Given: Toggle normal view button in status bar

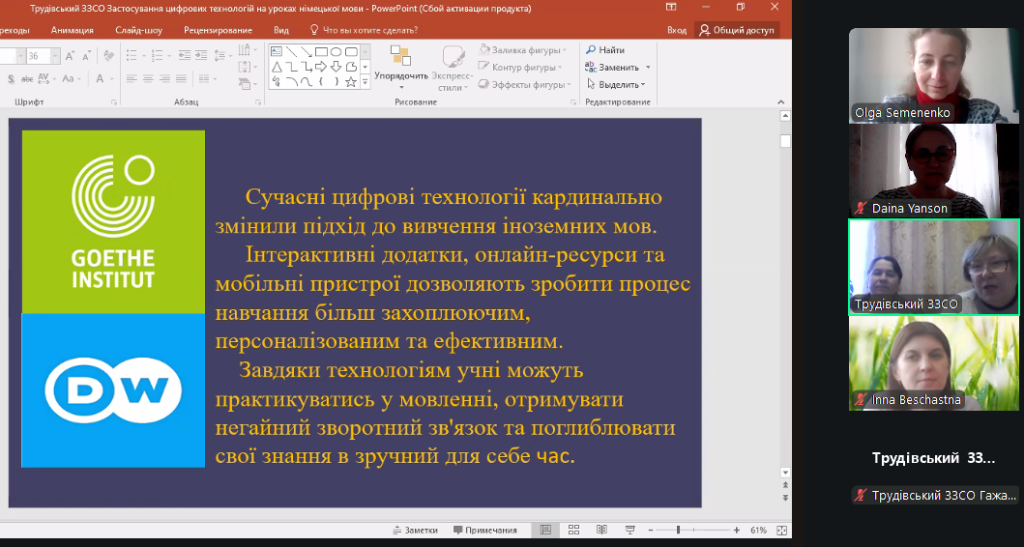Looking at the screenshot, I should tap(545, 530).
